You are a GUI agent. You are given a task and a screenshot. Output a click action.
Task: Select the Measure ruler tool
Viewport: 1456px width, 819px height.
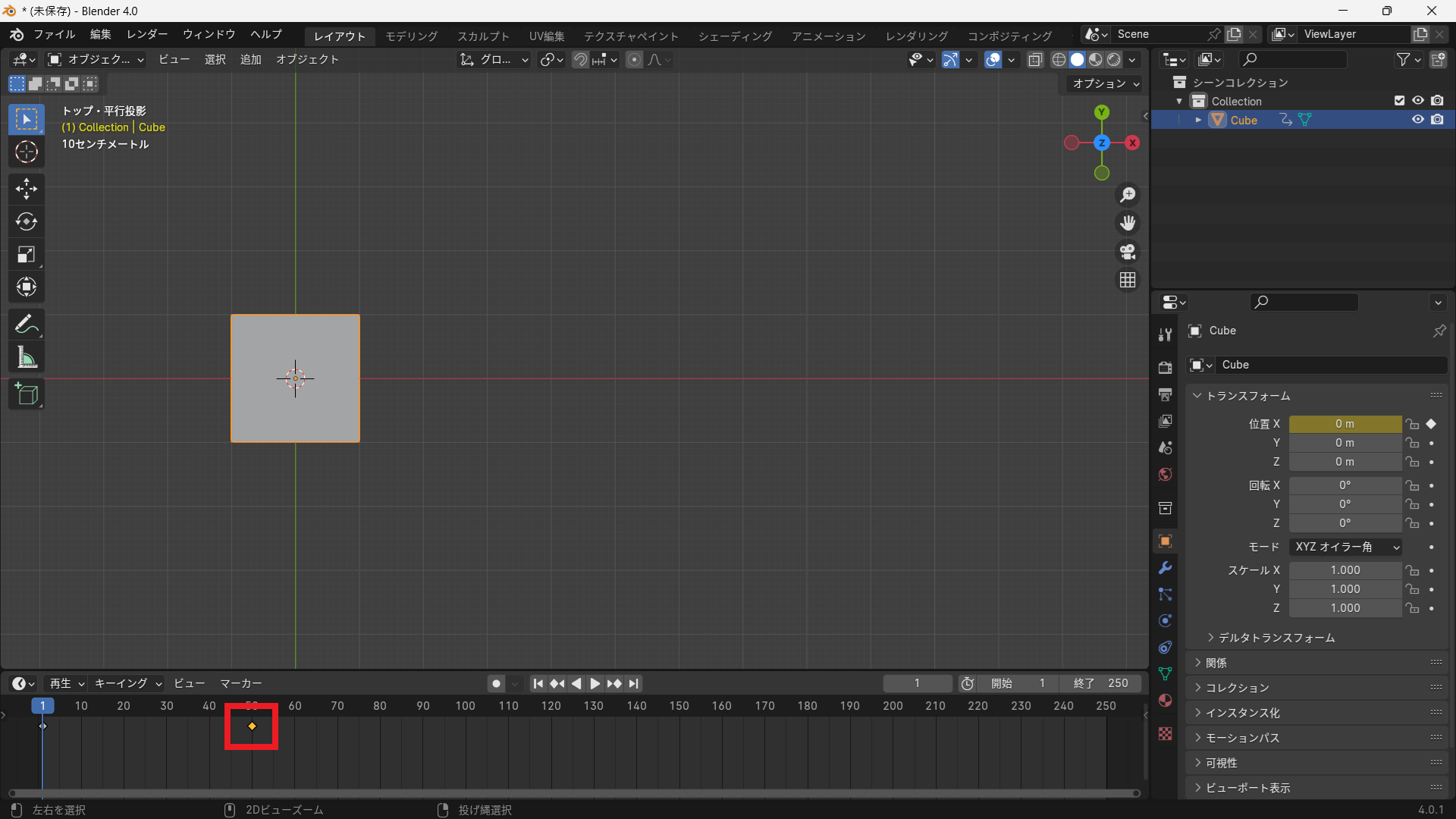(27, 358)
